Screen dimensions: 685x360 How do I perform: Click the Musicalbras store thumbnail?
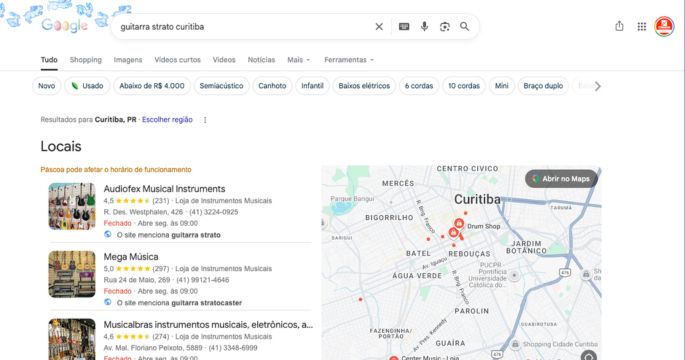(x=72, y=339)
